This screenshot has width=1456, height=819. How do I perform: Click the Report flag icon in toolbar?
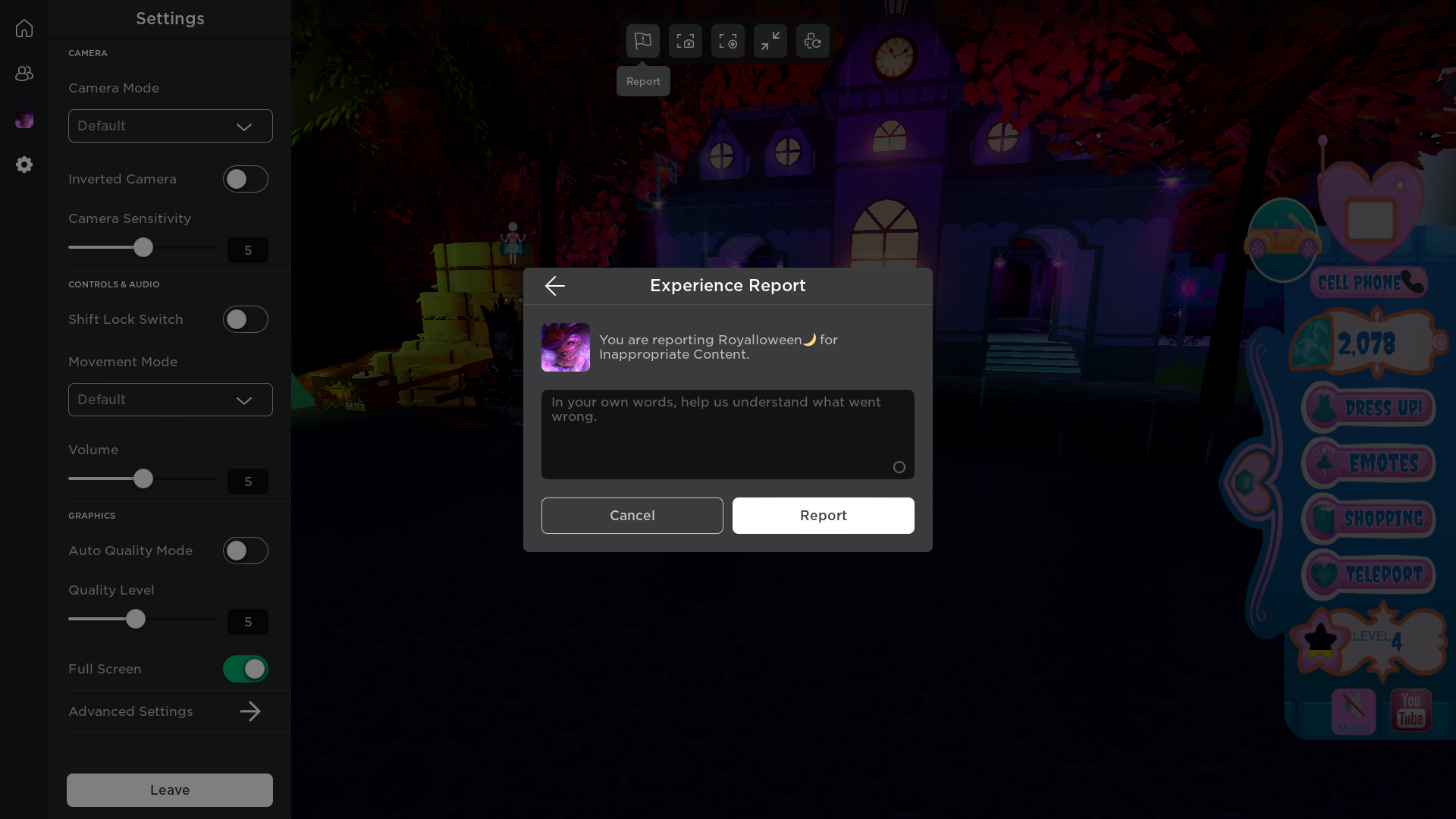pyautogui.click(x=643, y=40)
